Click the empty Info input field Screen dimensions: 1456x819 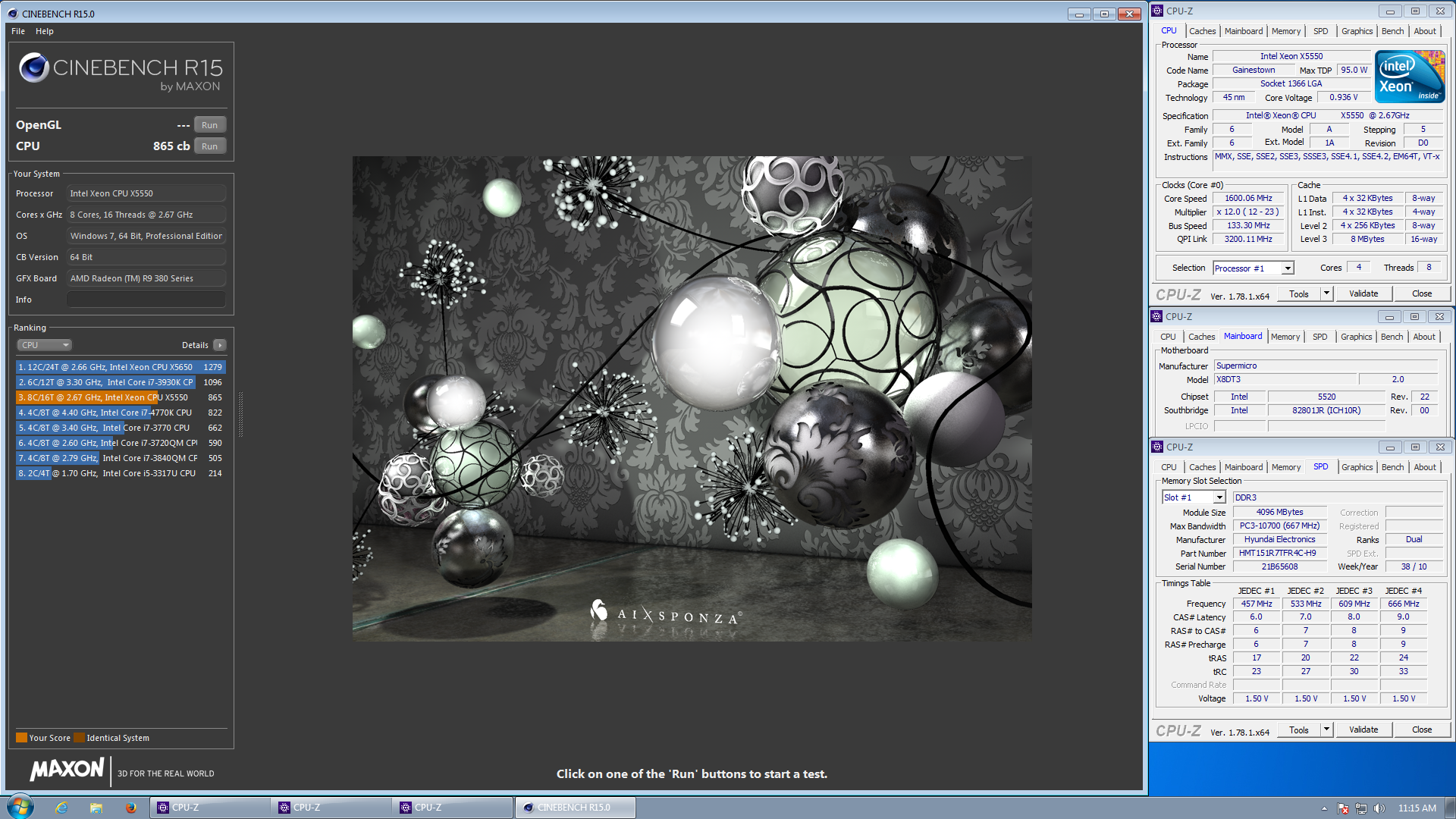point(146,300)
